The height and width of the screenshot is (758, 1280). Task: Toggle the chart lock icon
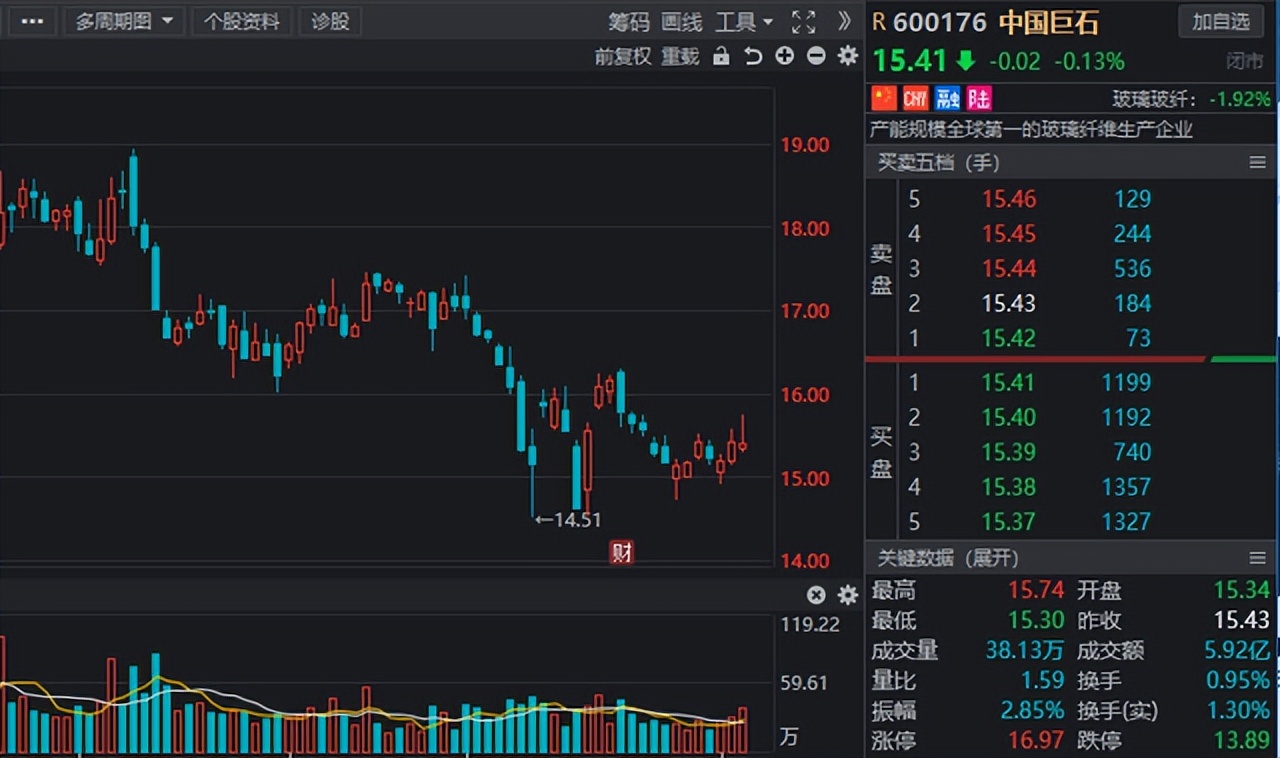click(721, 56)
